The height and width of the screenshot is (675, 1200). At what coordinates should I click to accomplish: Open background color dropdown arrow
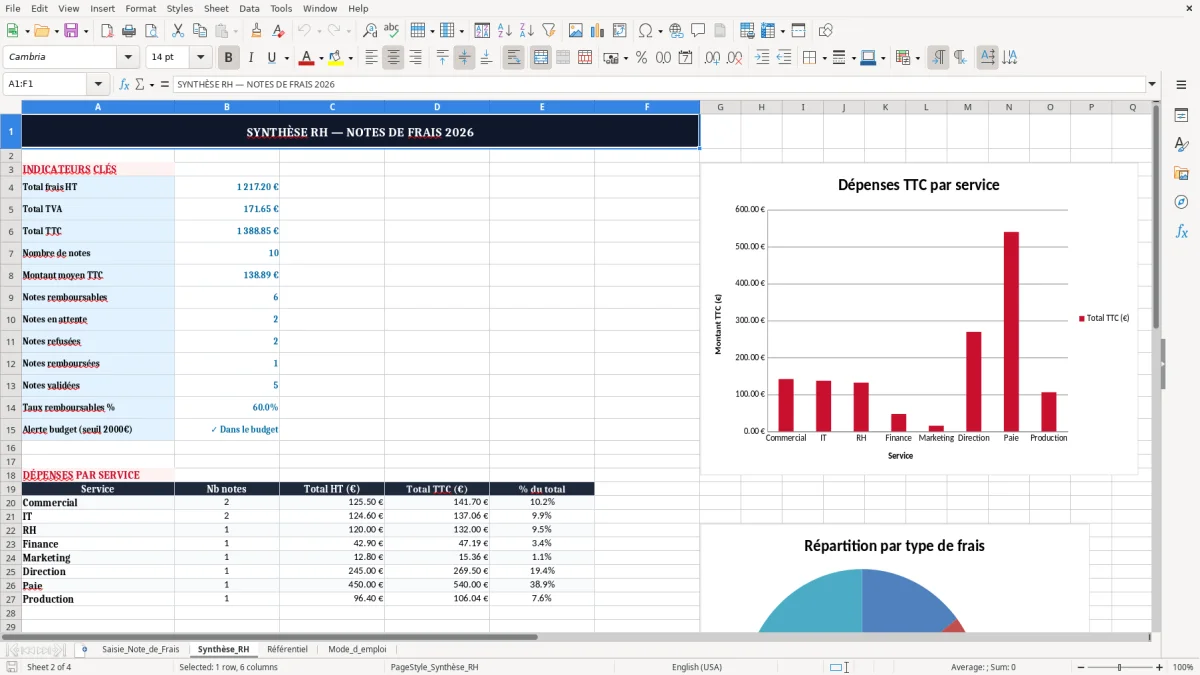coord(350,58)
